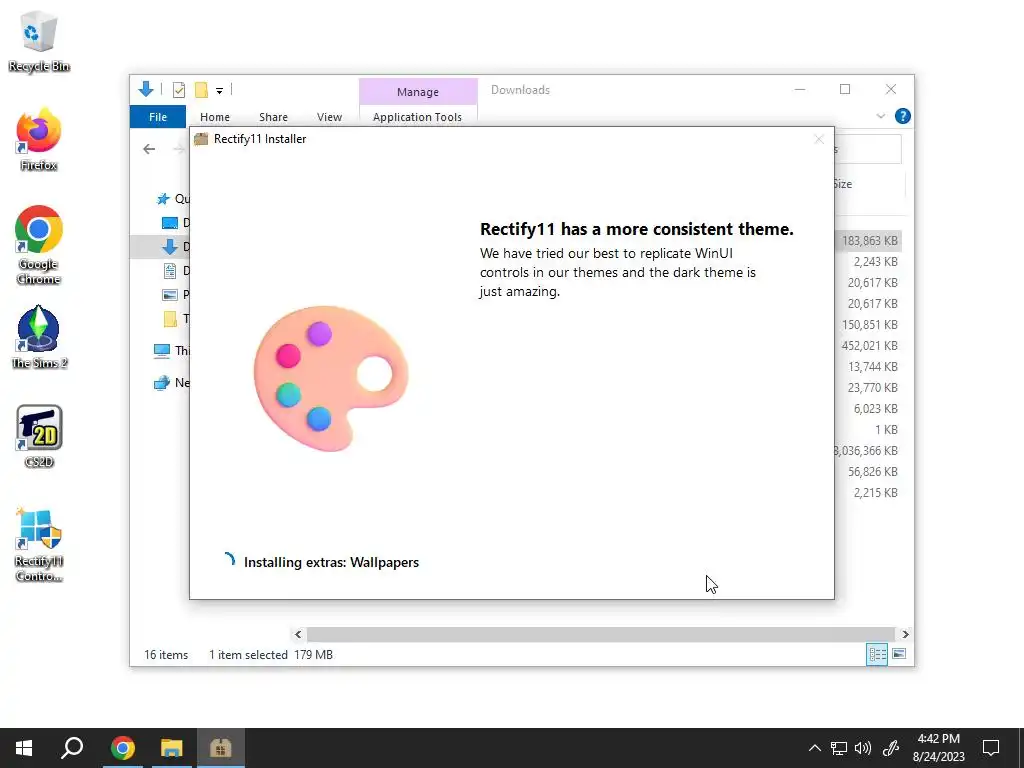Image resolution: width=1024 pixels, height=768 pixels.
Task: Select Documents icon in navigation pane
Action: [170, 270]
